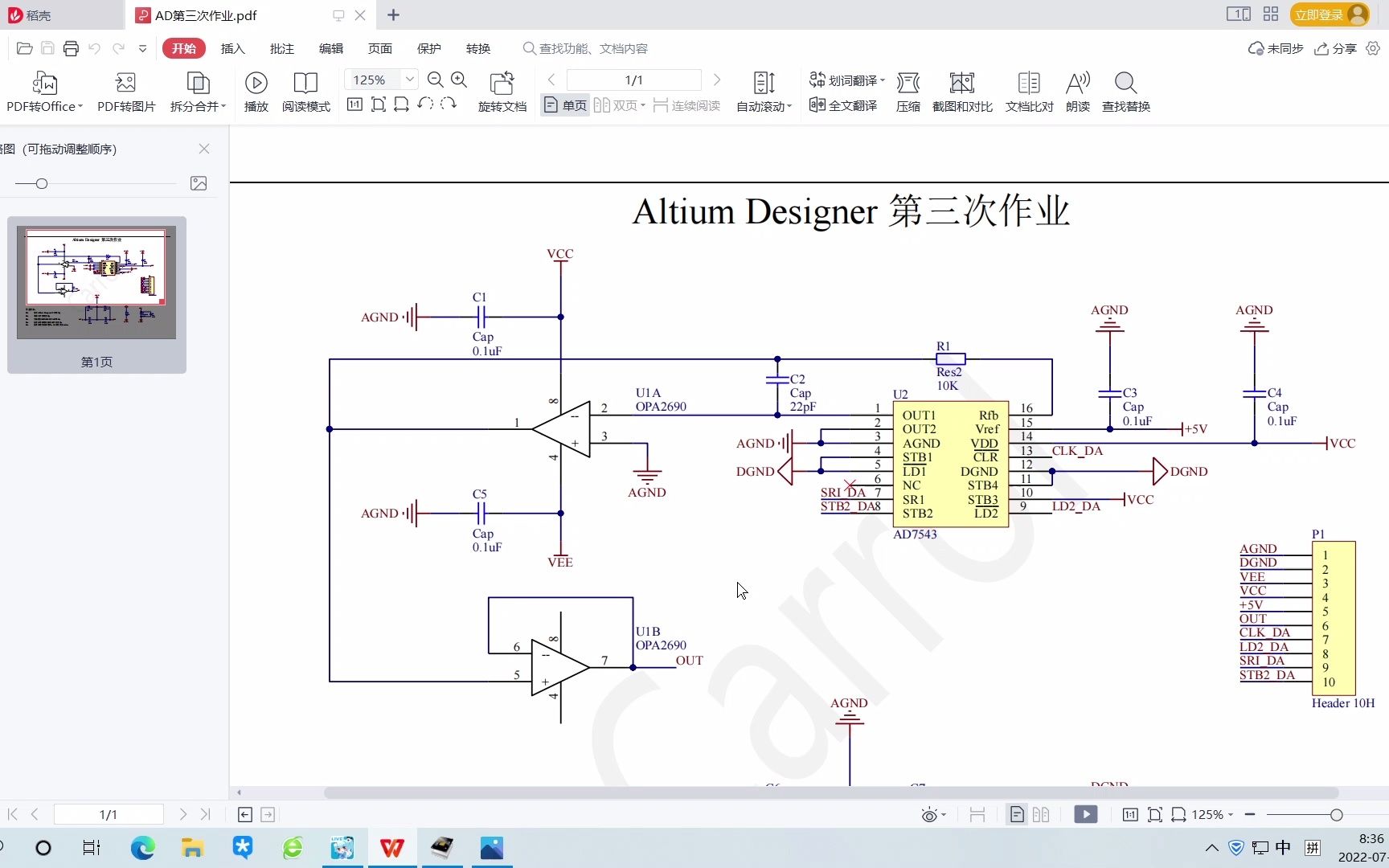Open the 开始 ribbon tab
The width and height of the screenshot is (1389, 868).
click(183, 48)
